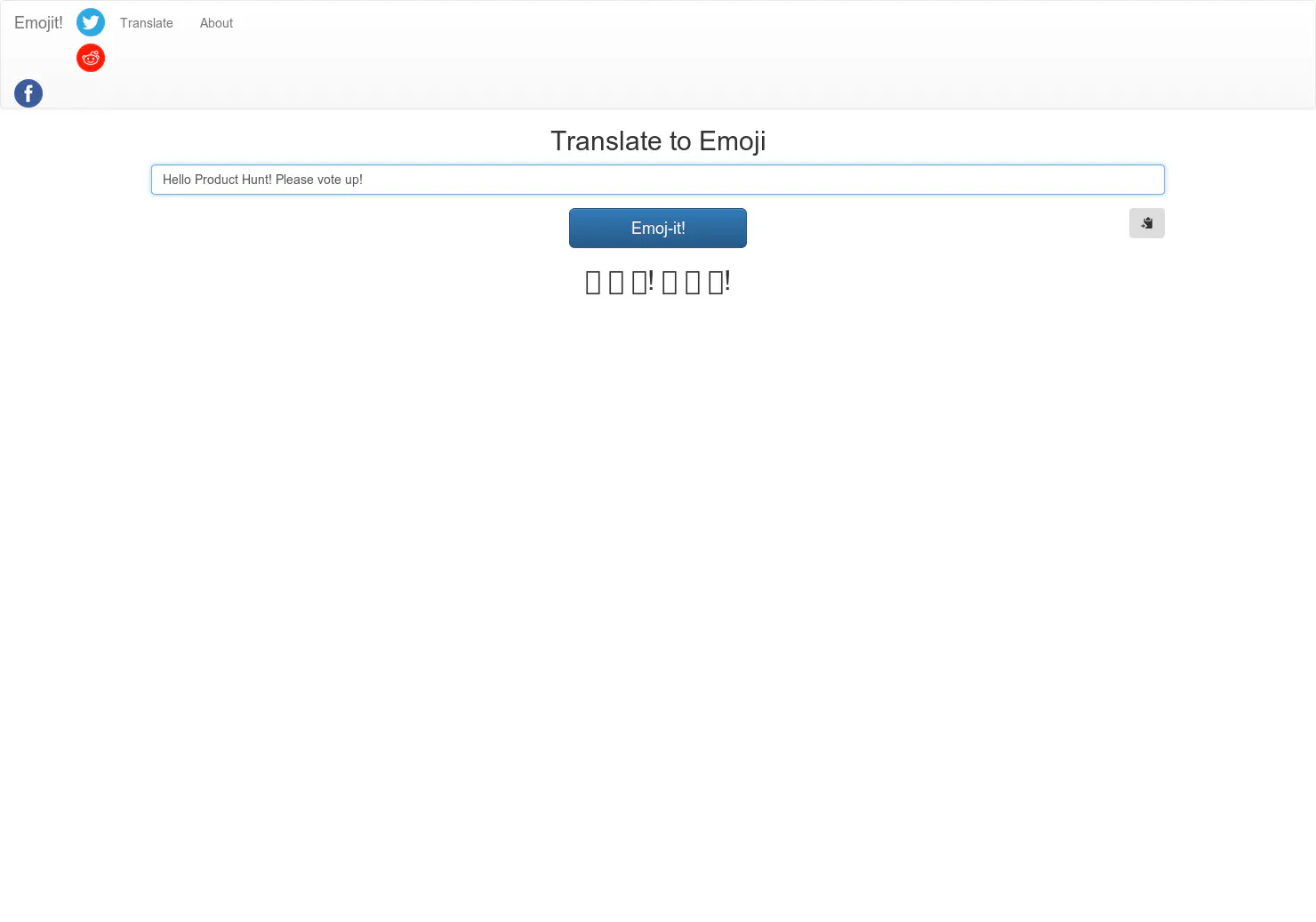Viewport: 1316px width, 922px height.
Task: Copy emoji result with clipboard button
Action: coord(1146,223)
